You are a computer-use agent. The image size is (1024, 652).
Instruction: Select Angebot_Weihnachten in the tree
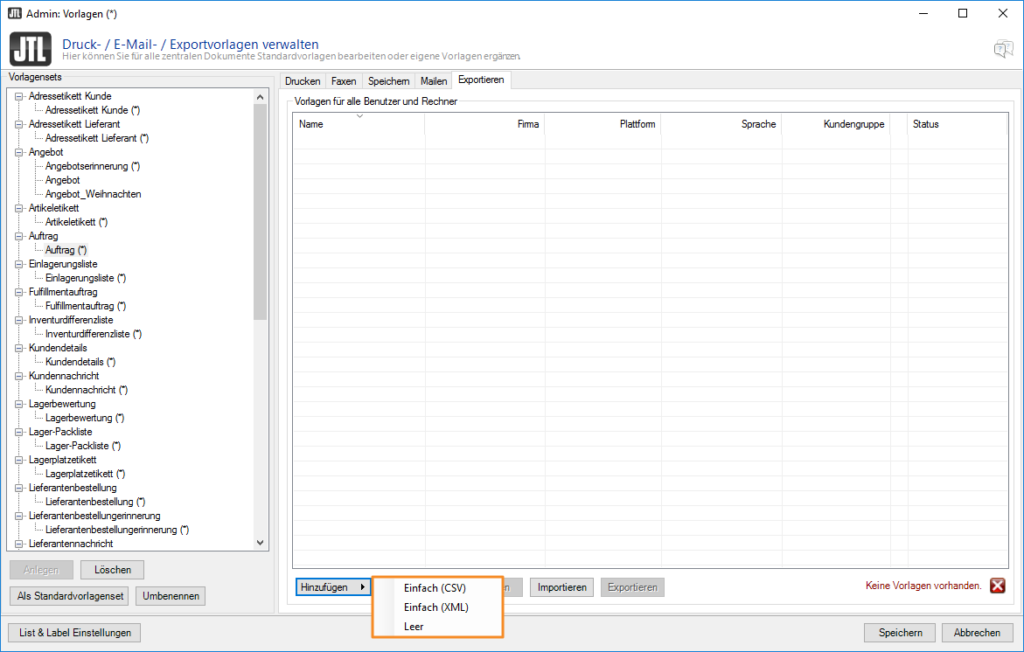pyautogui.click(x=93, y=194)
